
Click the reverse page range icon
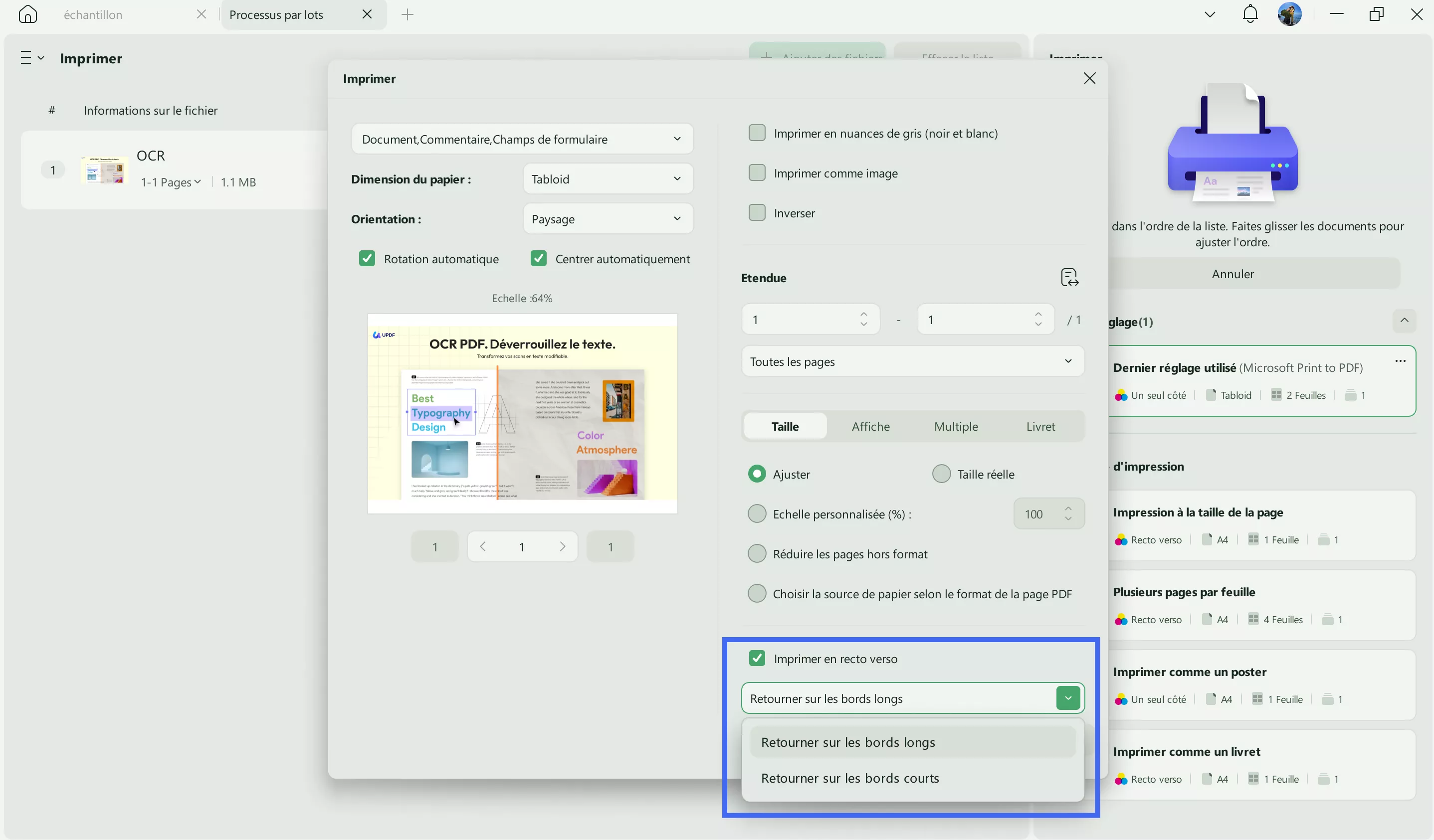[1069, 278]
